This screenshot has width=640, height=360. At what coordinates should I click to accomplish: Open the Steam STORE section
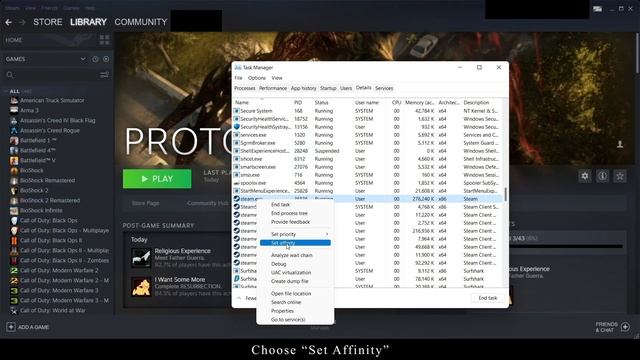click(48, 22)
